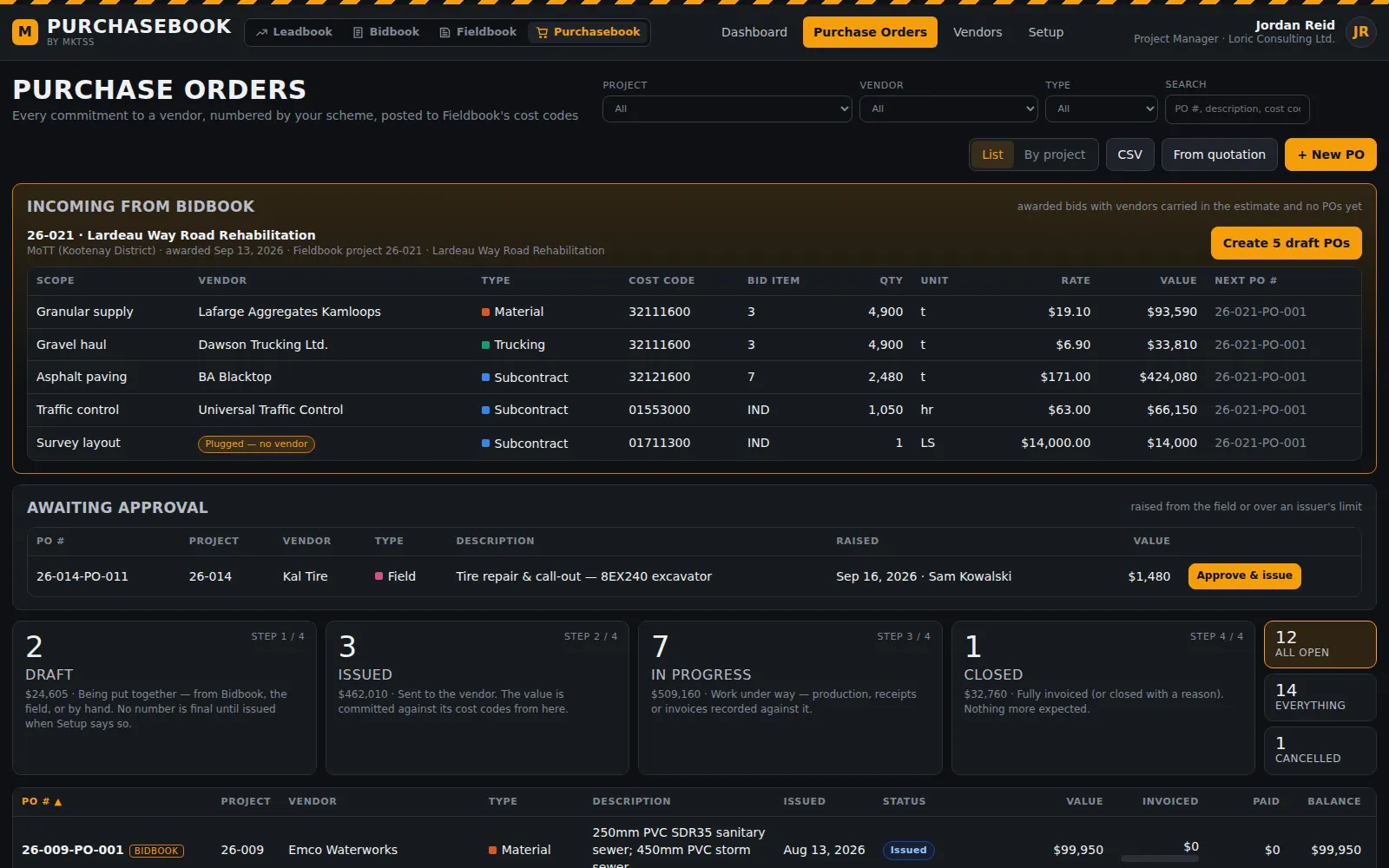Select the Draft step 1 card
Screen dimensions: 1389x868
tap(164, 698)
